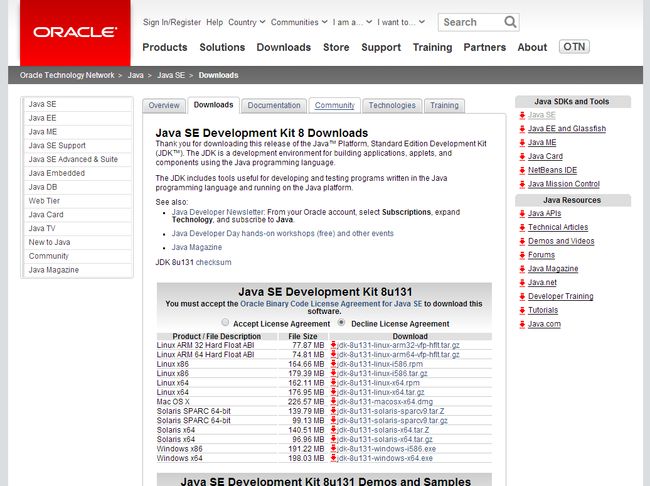650x486 pixels.
Task: Click the Oracle logo
Action: (x=75, y=32)
